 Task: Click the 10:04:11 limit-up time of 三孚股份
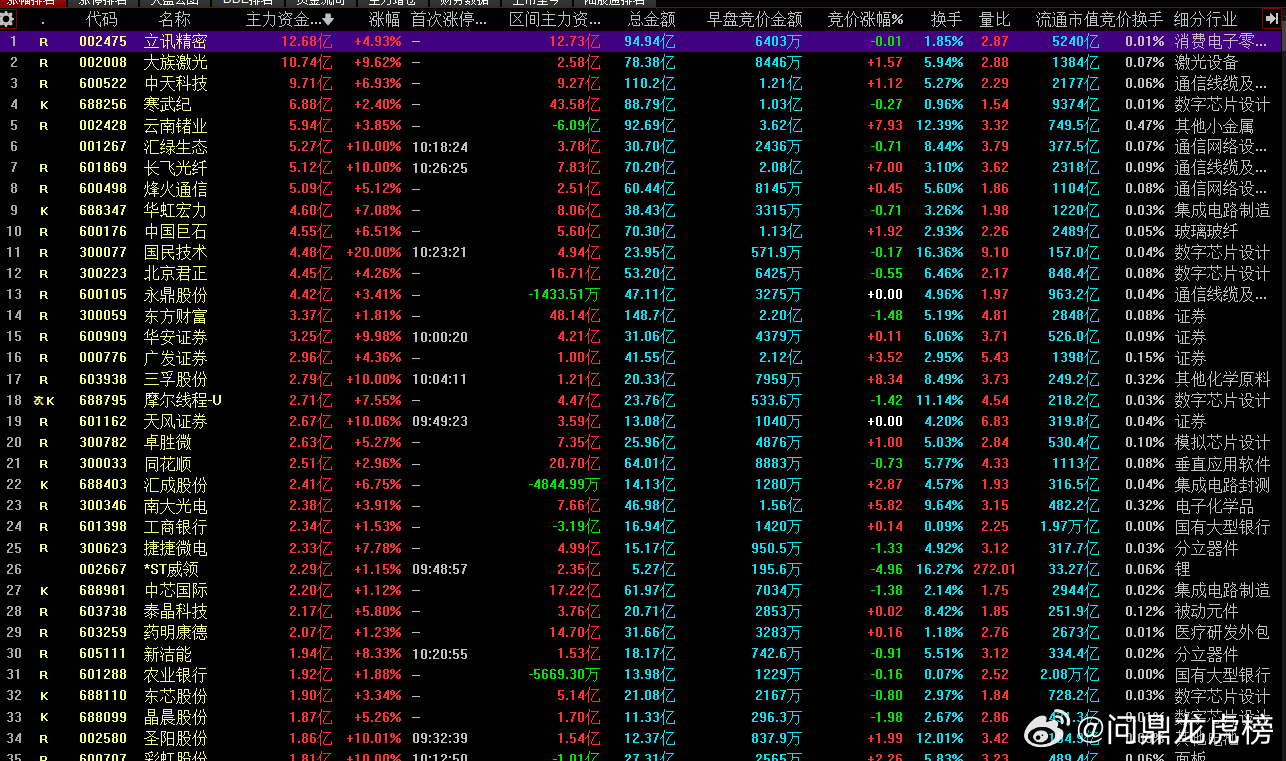click(x=440, y=379)
